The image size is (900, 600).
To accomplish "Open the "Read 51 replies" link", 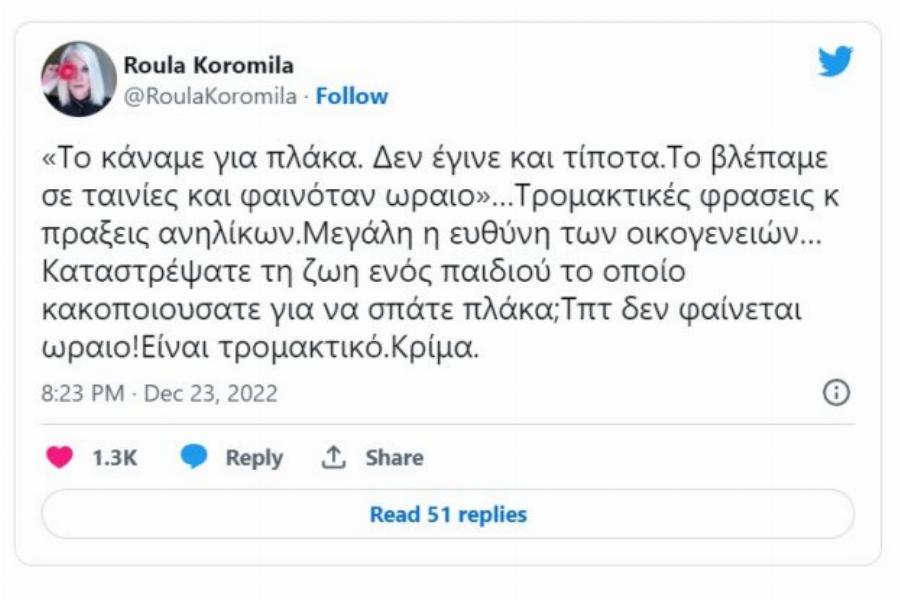I will pyautogui.click(x=450, y=512).
